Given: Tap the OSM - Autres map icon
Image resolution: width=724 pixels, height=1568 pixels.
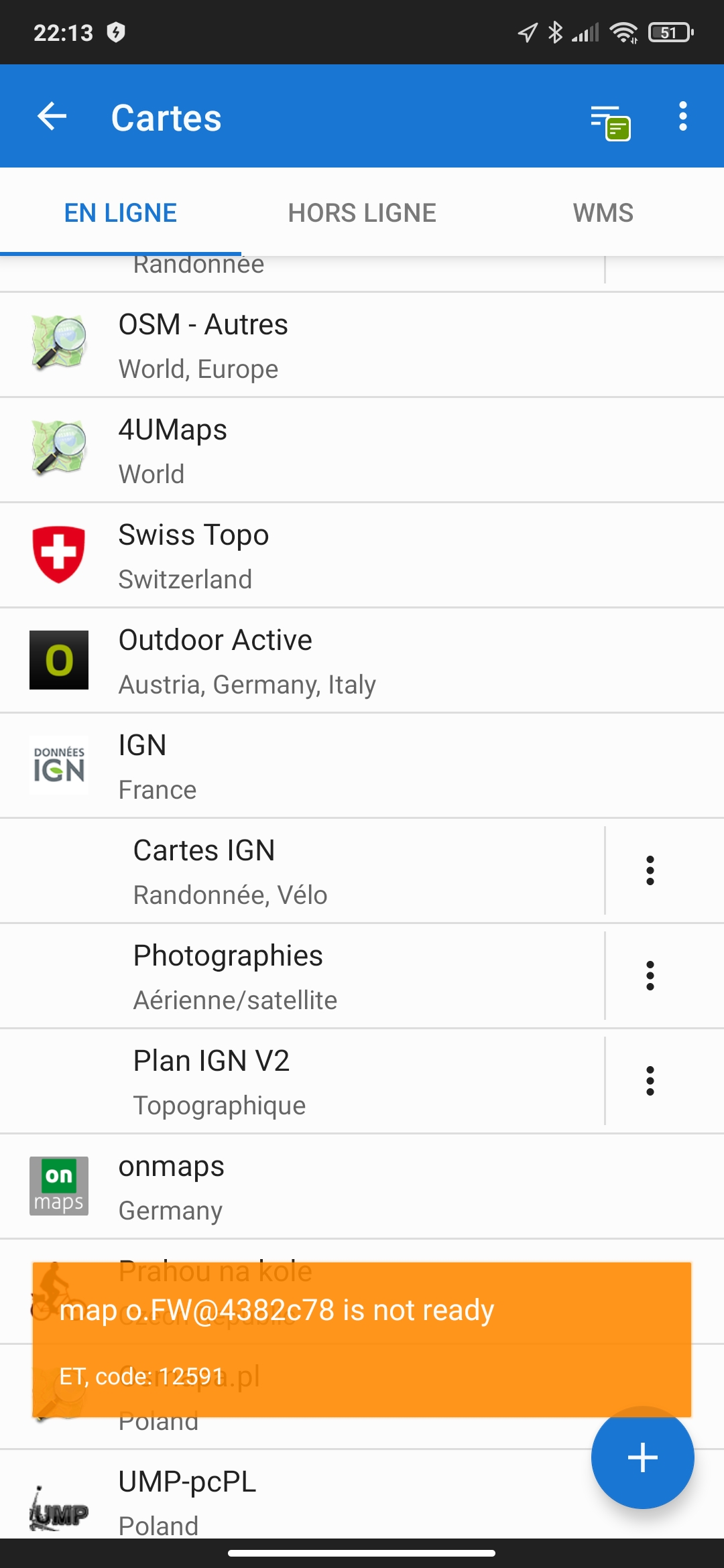Looking at the screenshot, I should click(59, 343).
